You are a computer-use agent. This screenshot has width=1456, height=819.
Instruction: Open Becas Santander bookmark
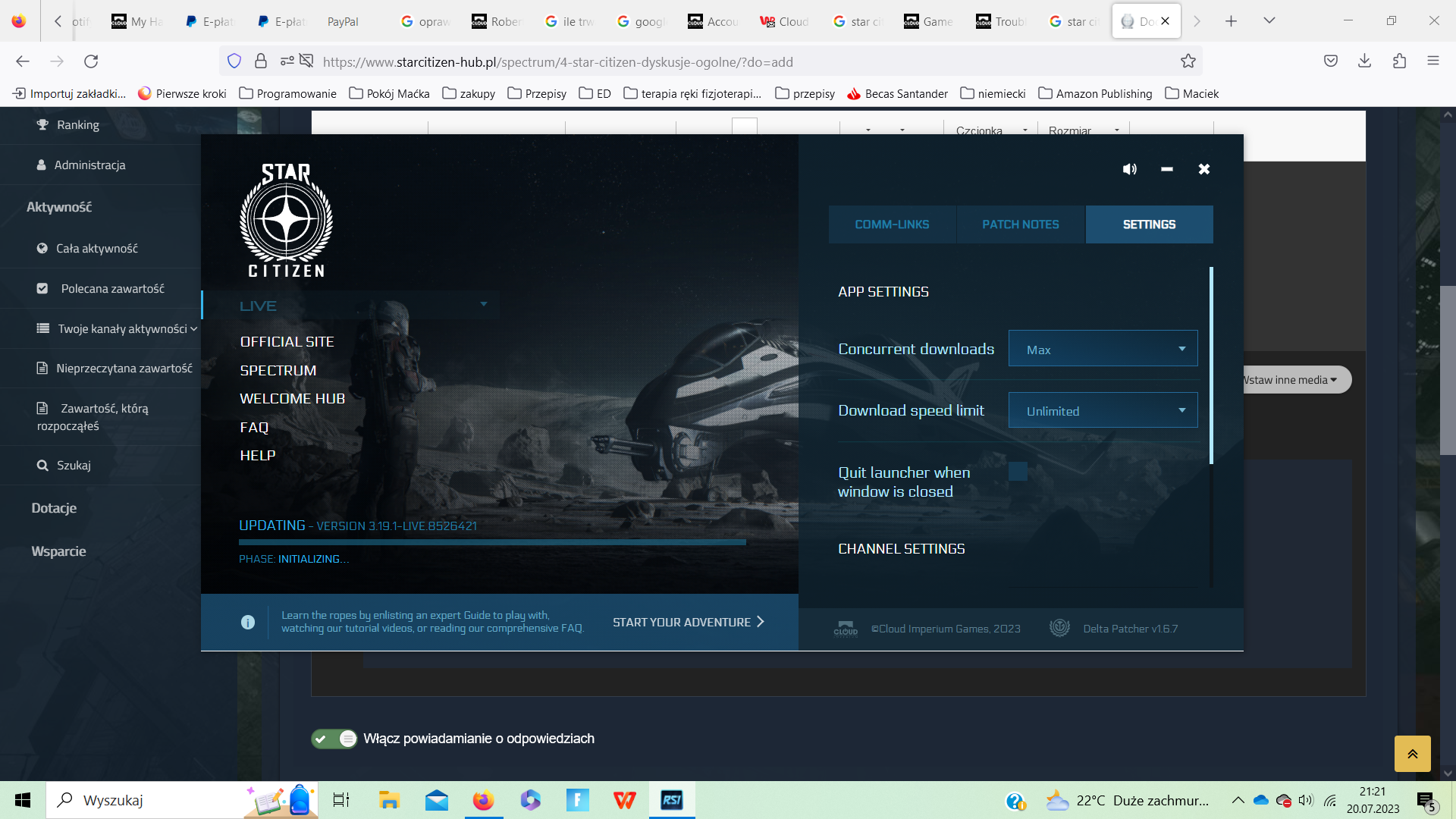pos(898,94)
